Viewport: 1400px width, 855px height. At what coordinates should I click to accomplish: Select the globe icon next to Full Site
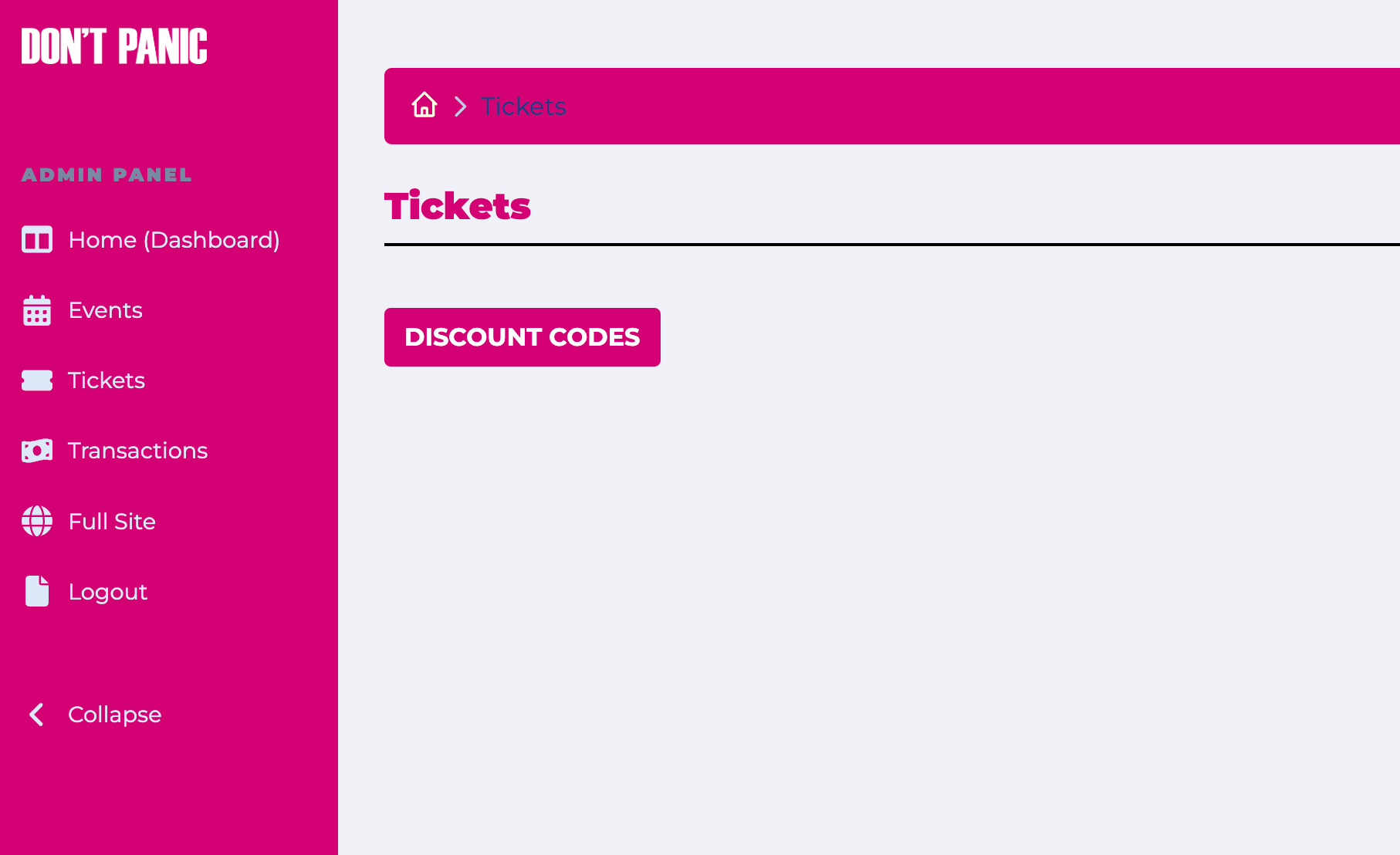pyautogui.click(x=36, y=521)
